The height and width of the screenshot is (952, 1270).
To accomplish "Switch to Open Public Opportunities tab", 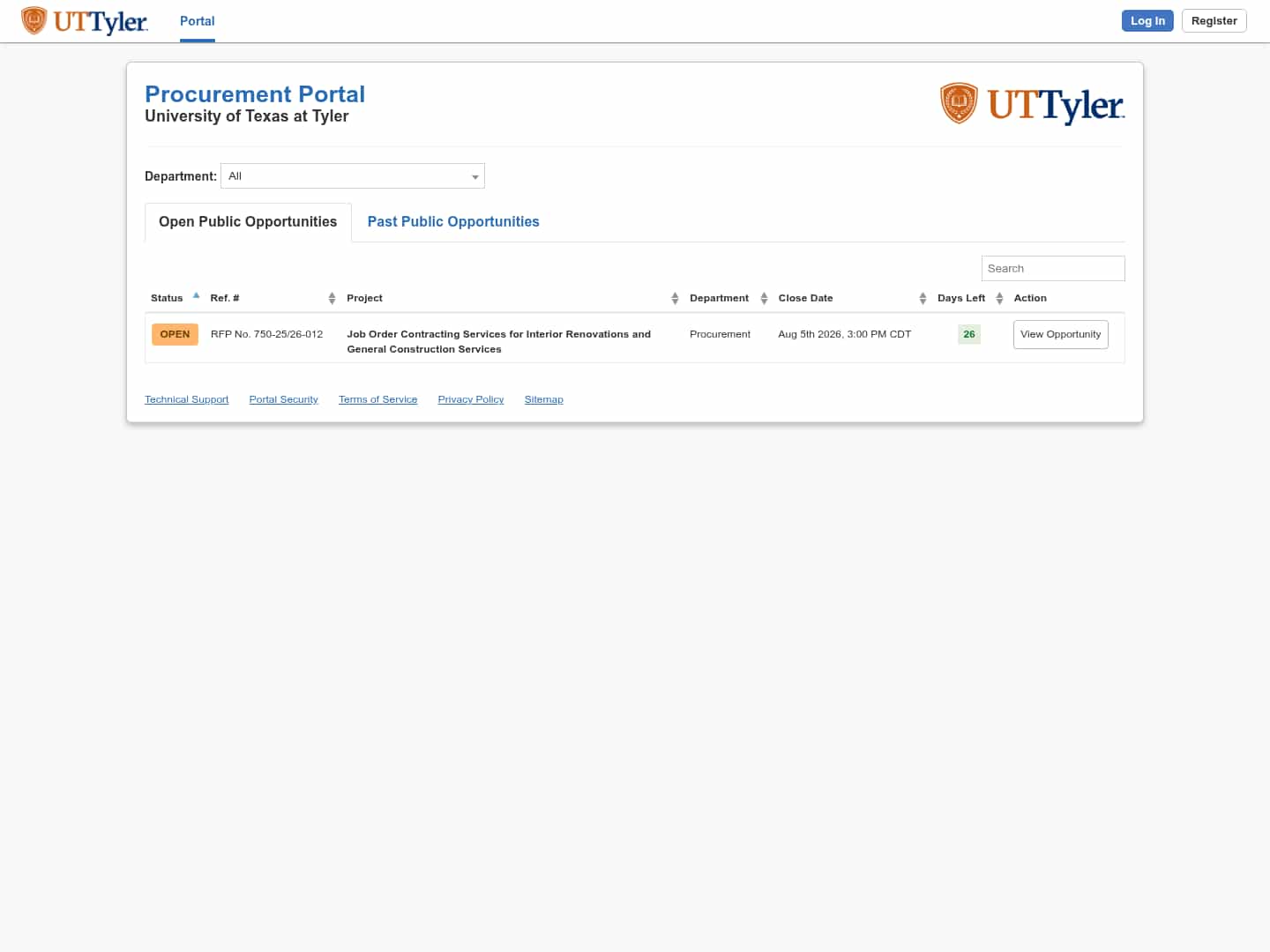I will tap(248, 222).
